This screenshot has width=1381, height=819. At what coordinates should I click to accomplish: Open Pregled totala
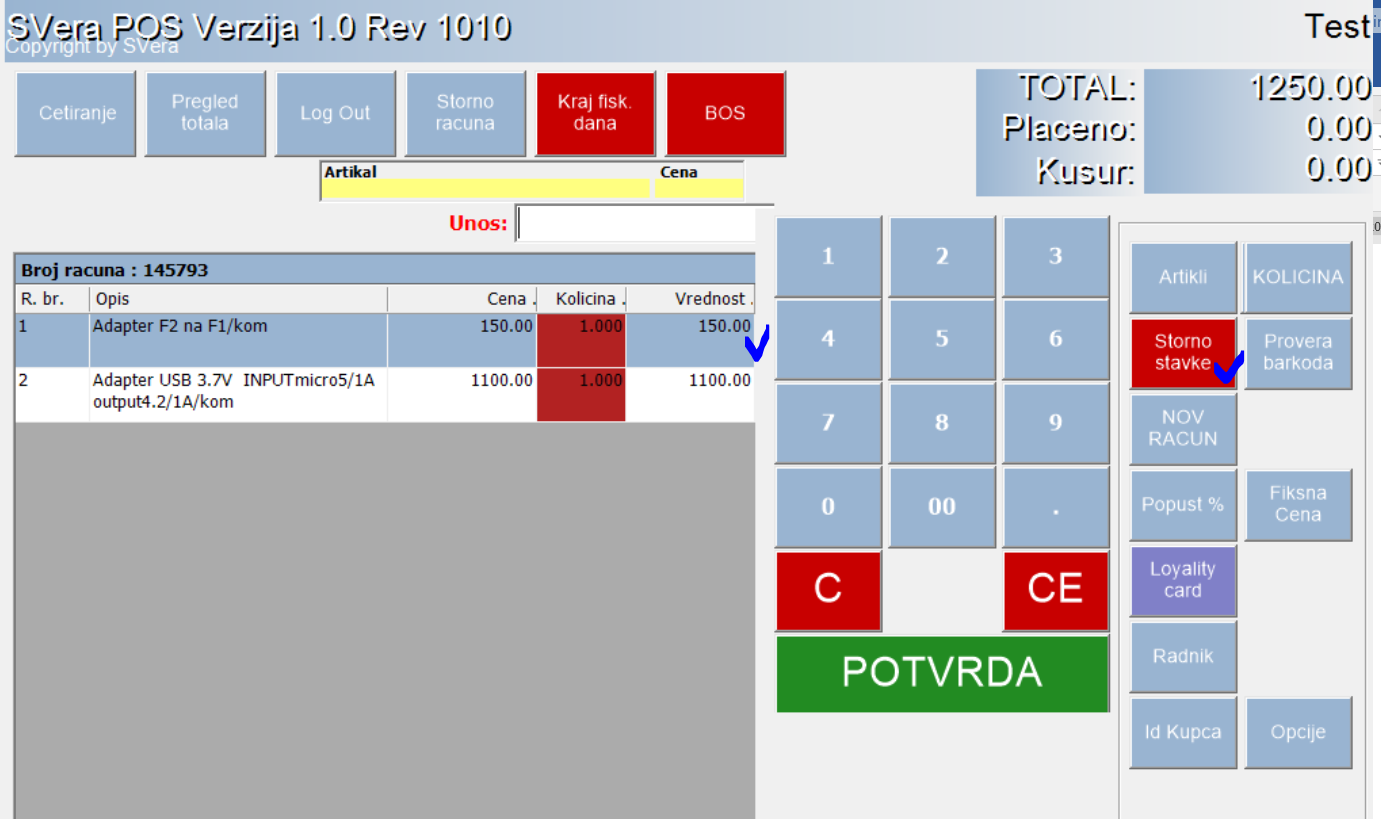(205, 113)
